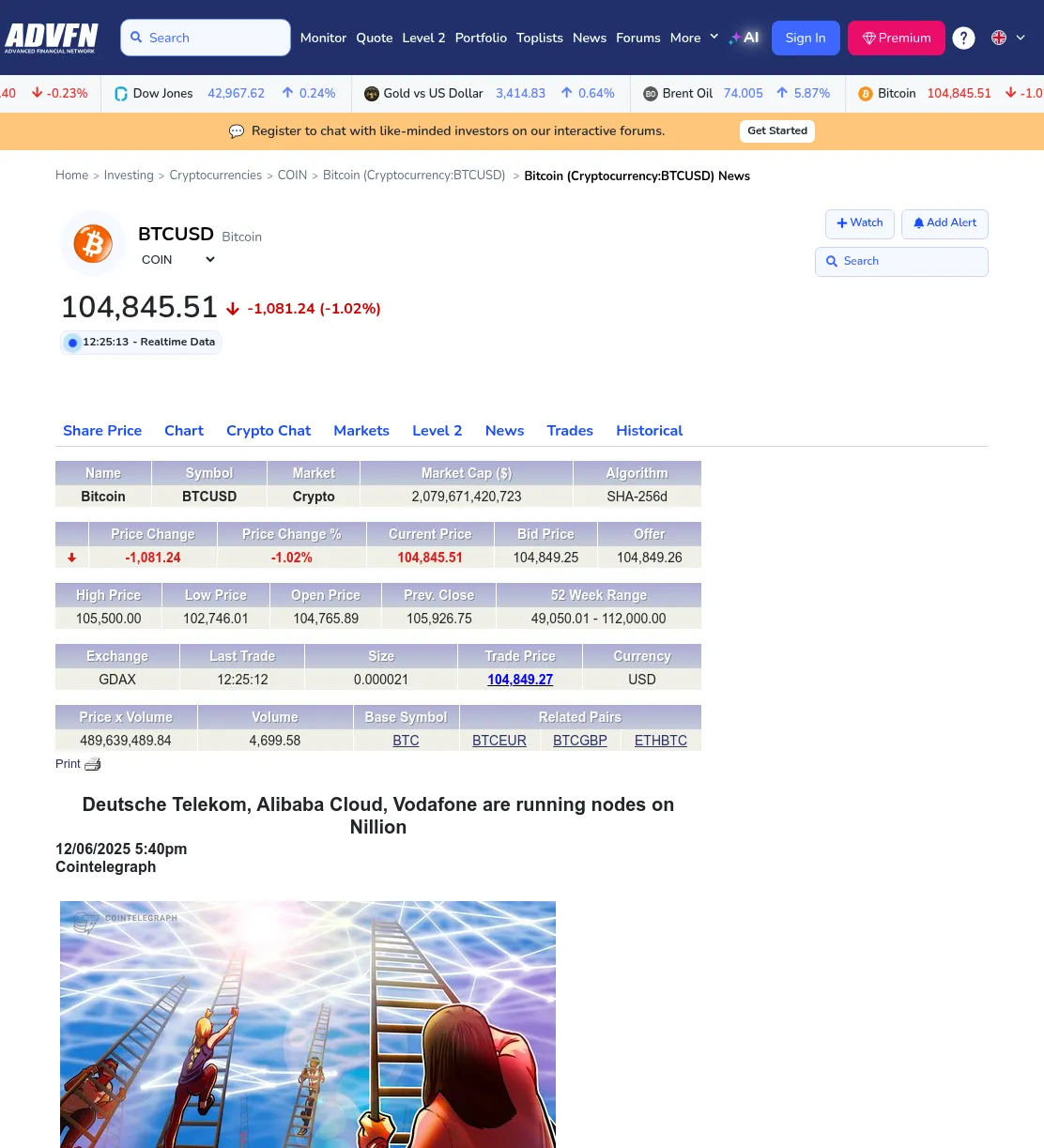The width and height of the screenshot is (1044, 1148).
Task: Switch to the Trades tab
Action: click(x=570, y=431)
